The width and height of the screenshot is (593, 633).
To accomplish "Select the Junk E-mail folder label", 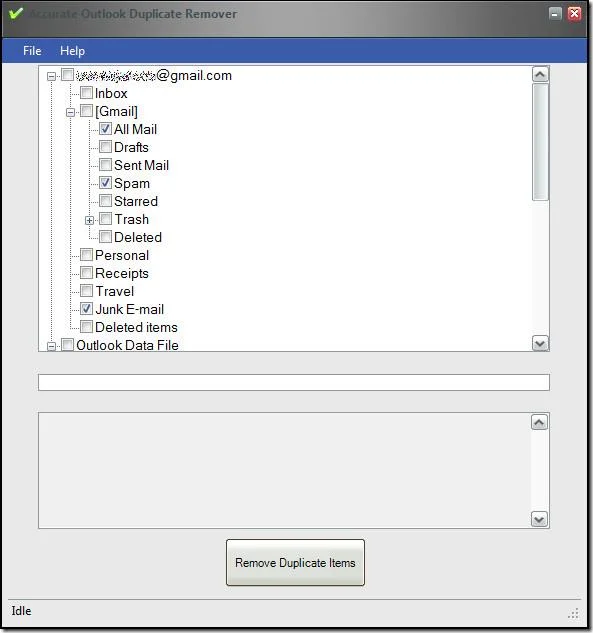I will (130, 309).
